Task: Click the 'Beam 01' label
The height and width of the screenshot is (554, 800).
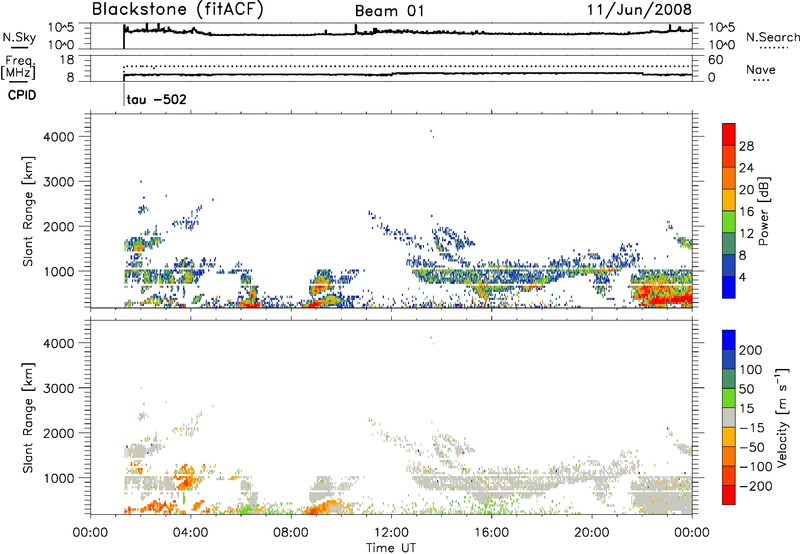Action: 389,11
